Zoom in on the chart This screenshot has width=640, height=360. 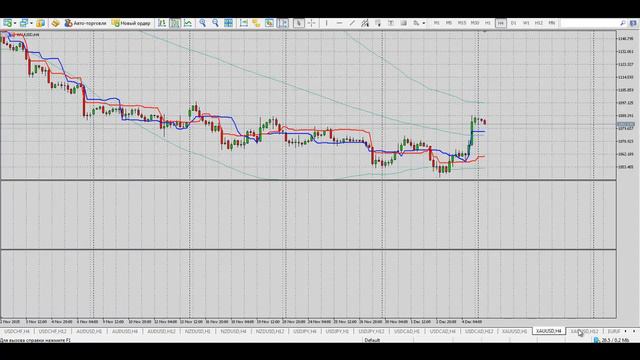pyautogui.click(x=202, y=23)
